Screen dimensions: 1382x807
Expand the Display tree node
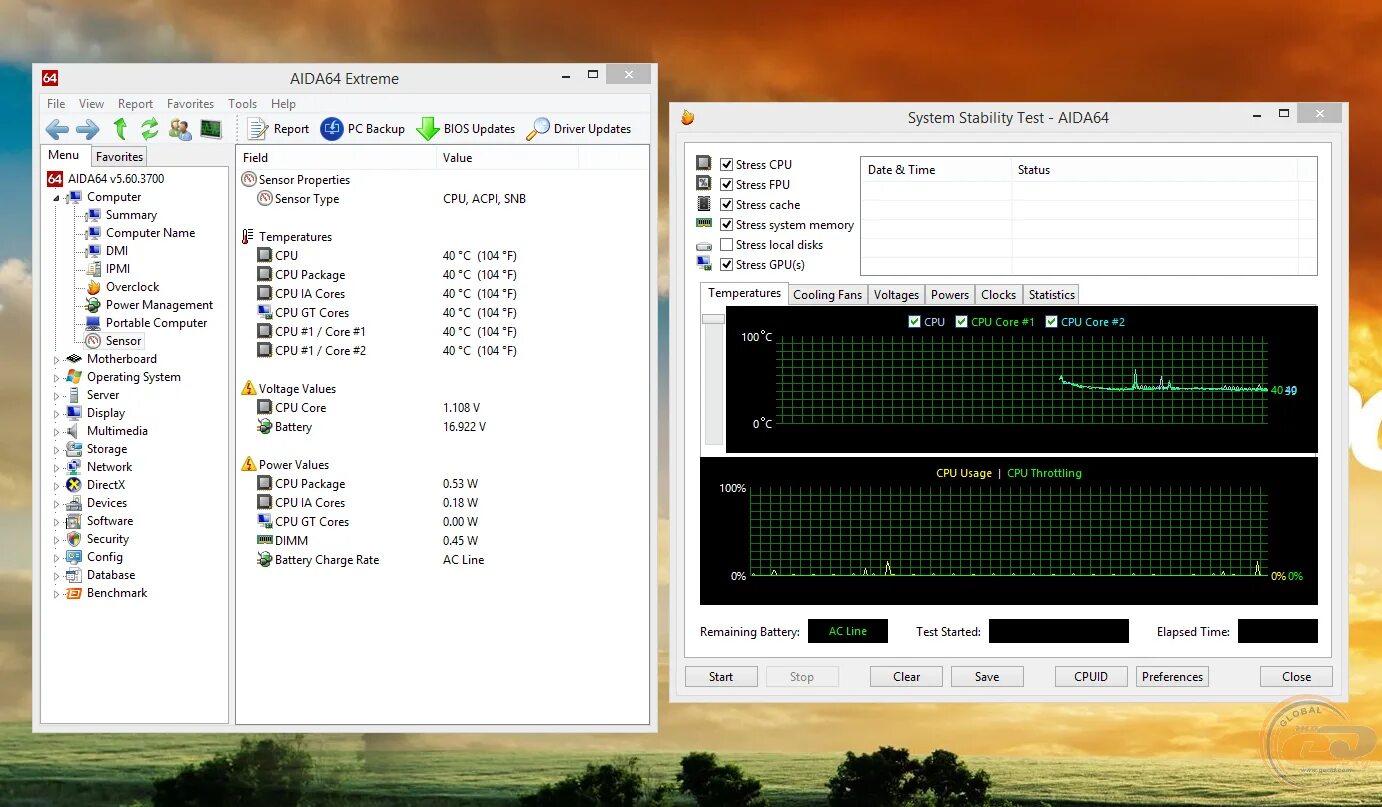pos(56,414)
